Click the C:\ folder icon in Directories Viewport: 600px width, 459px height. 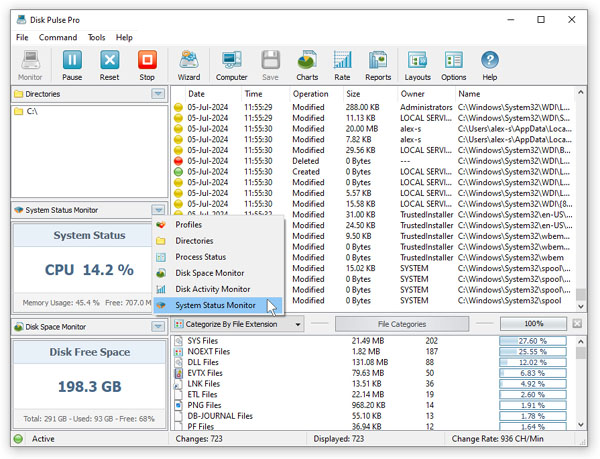click(18, 111)
